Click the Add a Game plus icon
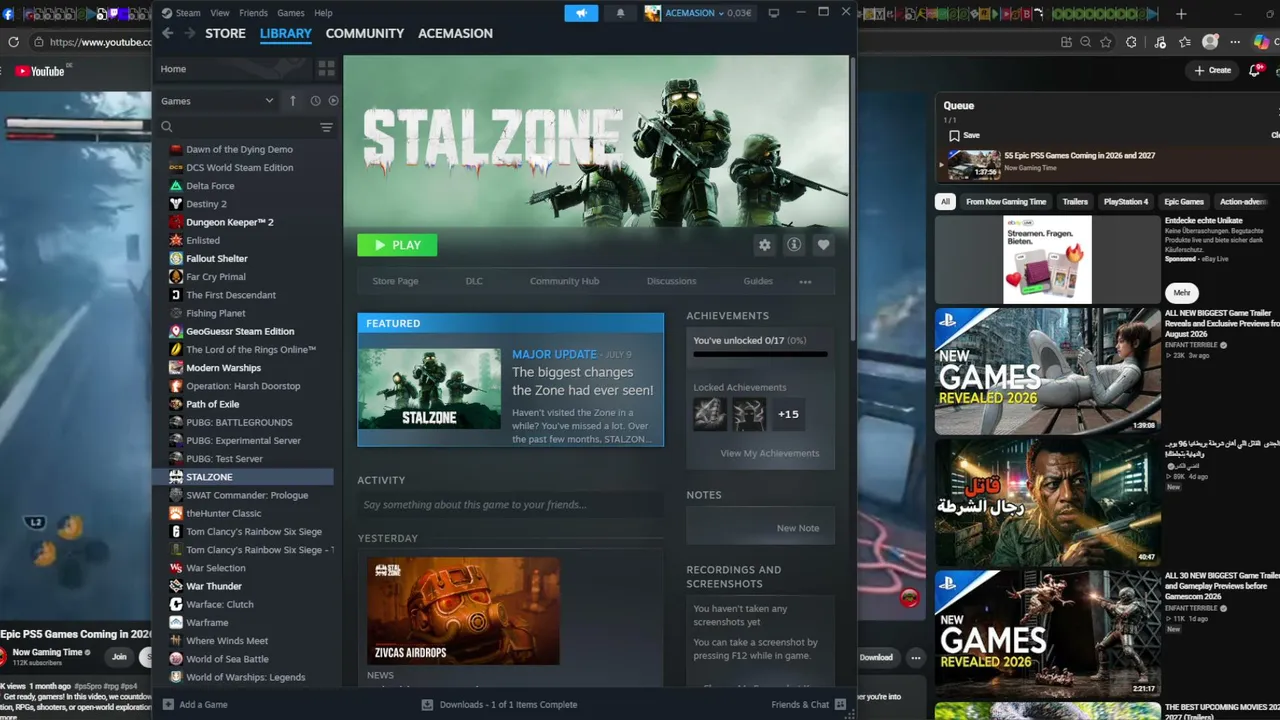1280x720 pixels. (x=168, y=705)
